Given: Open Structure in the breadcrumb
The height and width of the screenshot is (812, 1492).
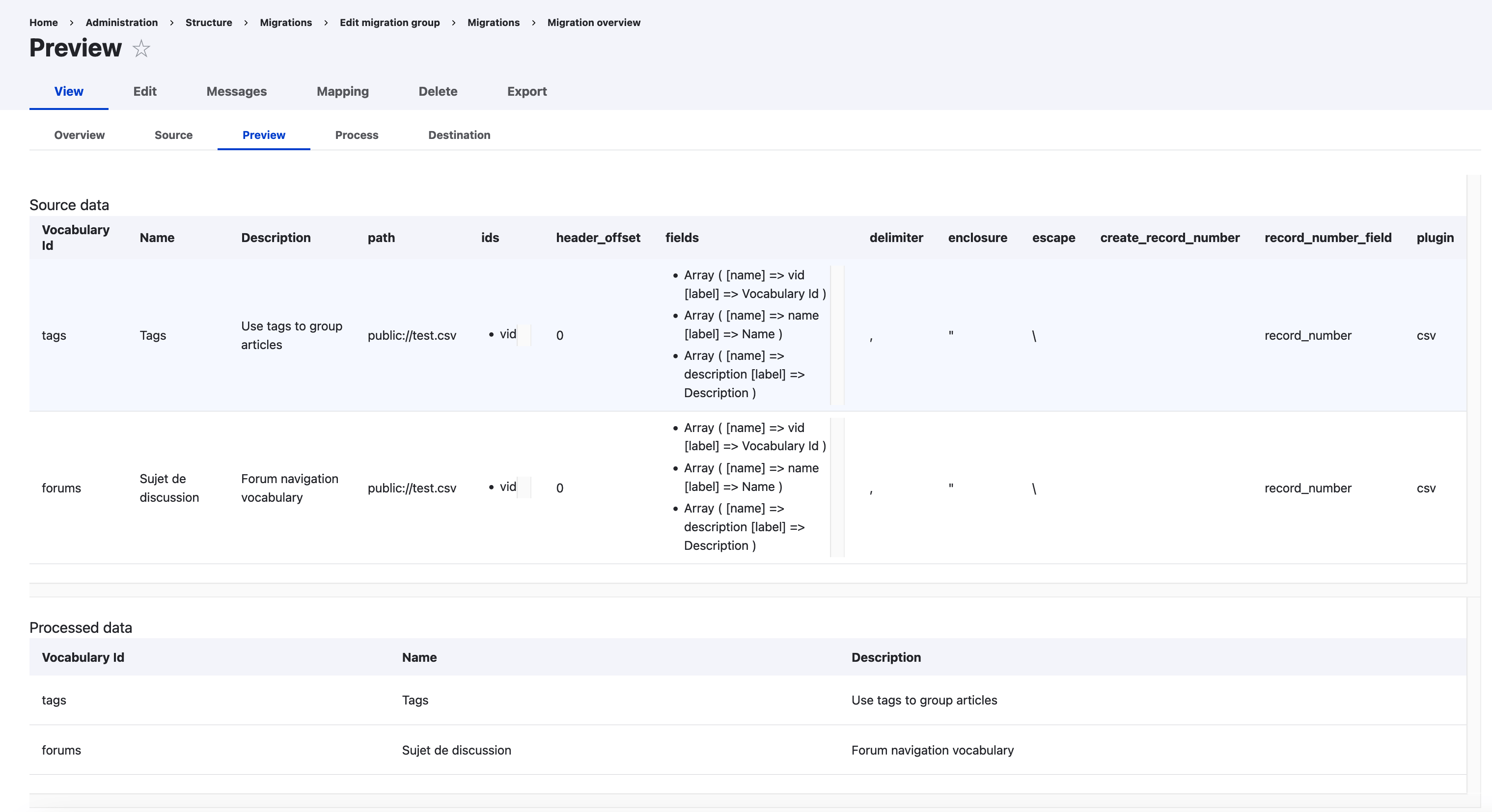Looking at the screenshot, I should pyautogui.click(x=209, y=23).
